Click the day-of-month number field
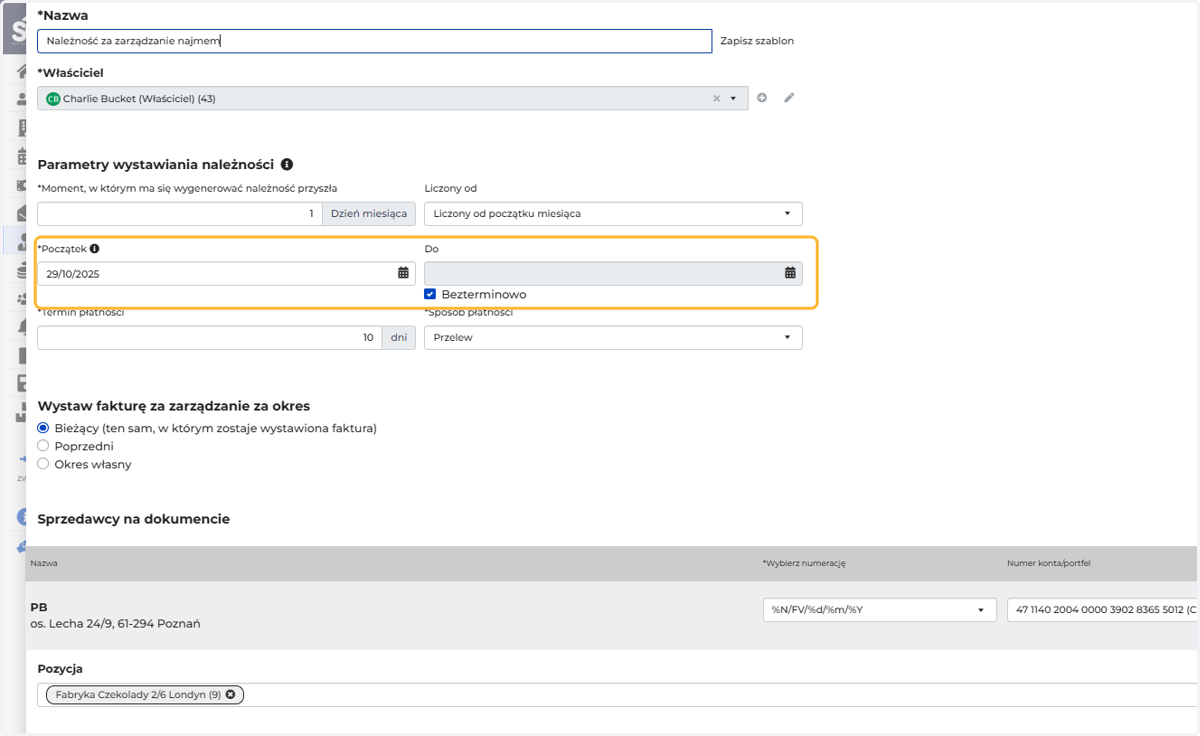The width and height of the screenshot is (1200, 736). tap(180, 213)
